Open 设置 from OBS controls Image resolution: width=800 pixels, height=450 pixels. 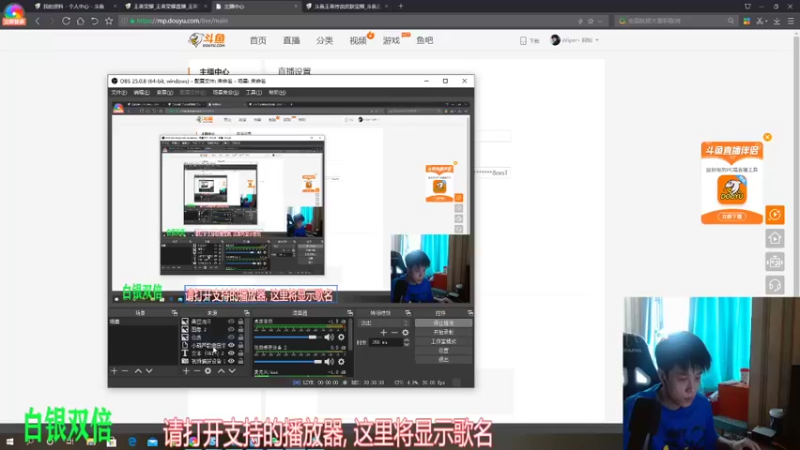tap(443, 351)
